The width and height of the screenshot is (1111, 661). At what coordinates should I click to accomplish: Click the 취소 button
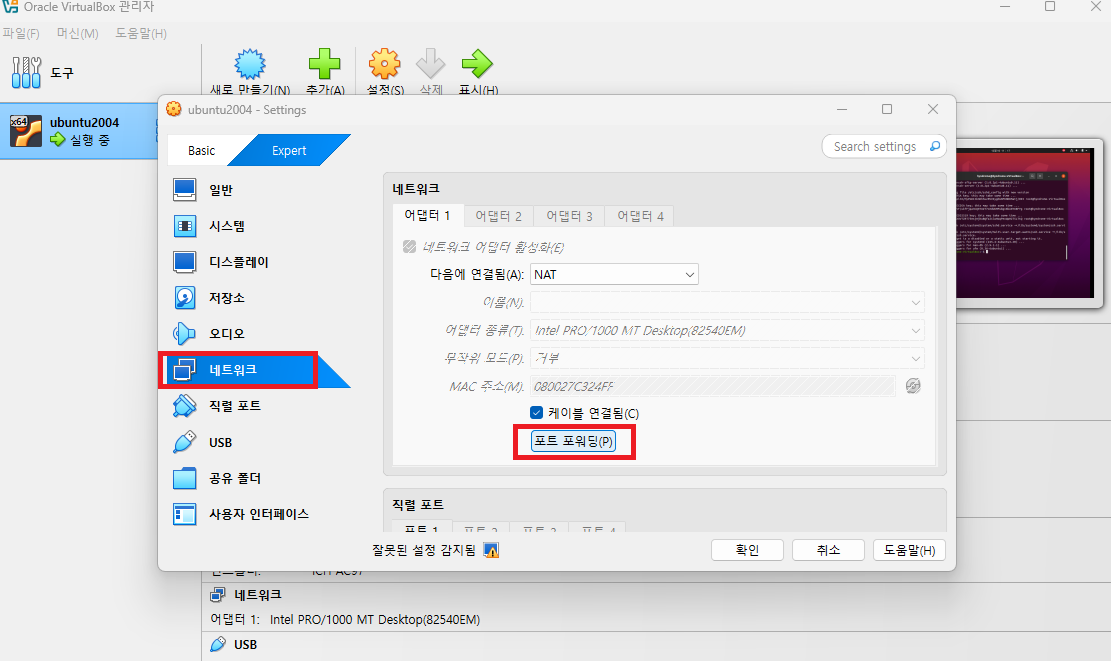click(828, 550)
